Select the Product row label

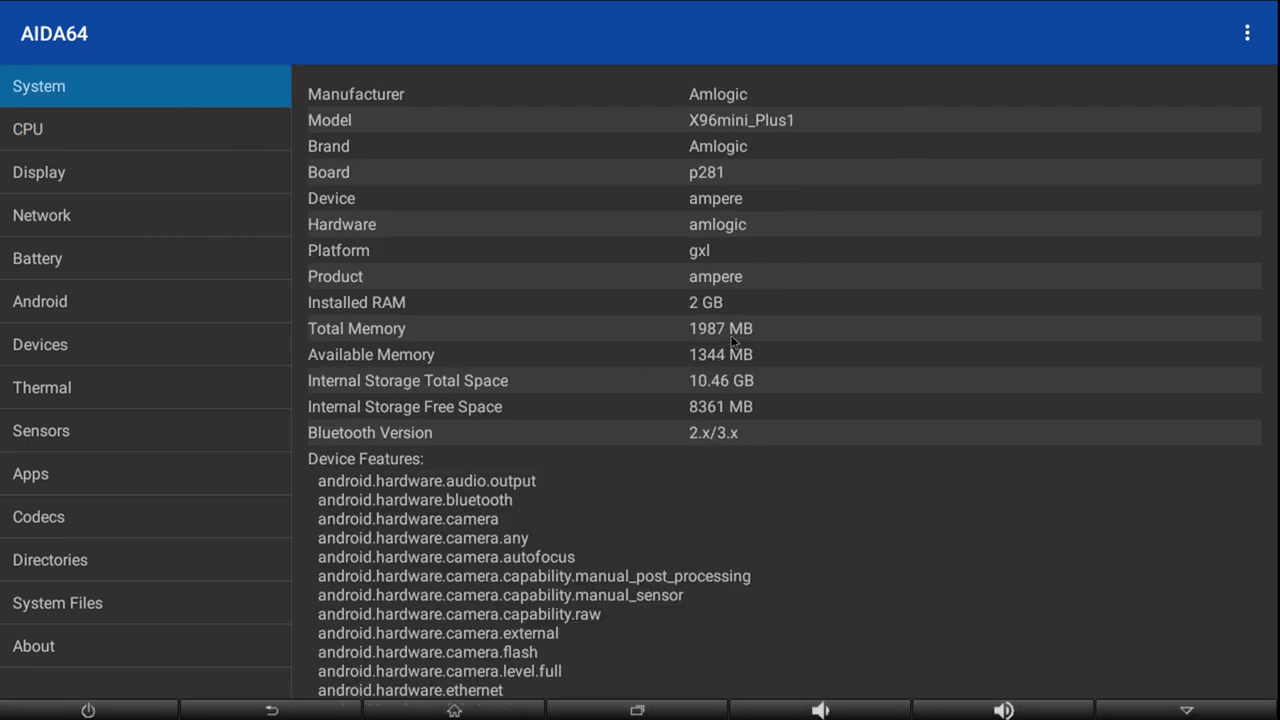pos(335,276)
